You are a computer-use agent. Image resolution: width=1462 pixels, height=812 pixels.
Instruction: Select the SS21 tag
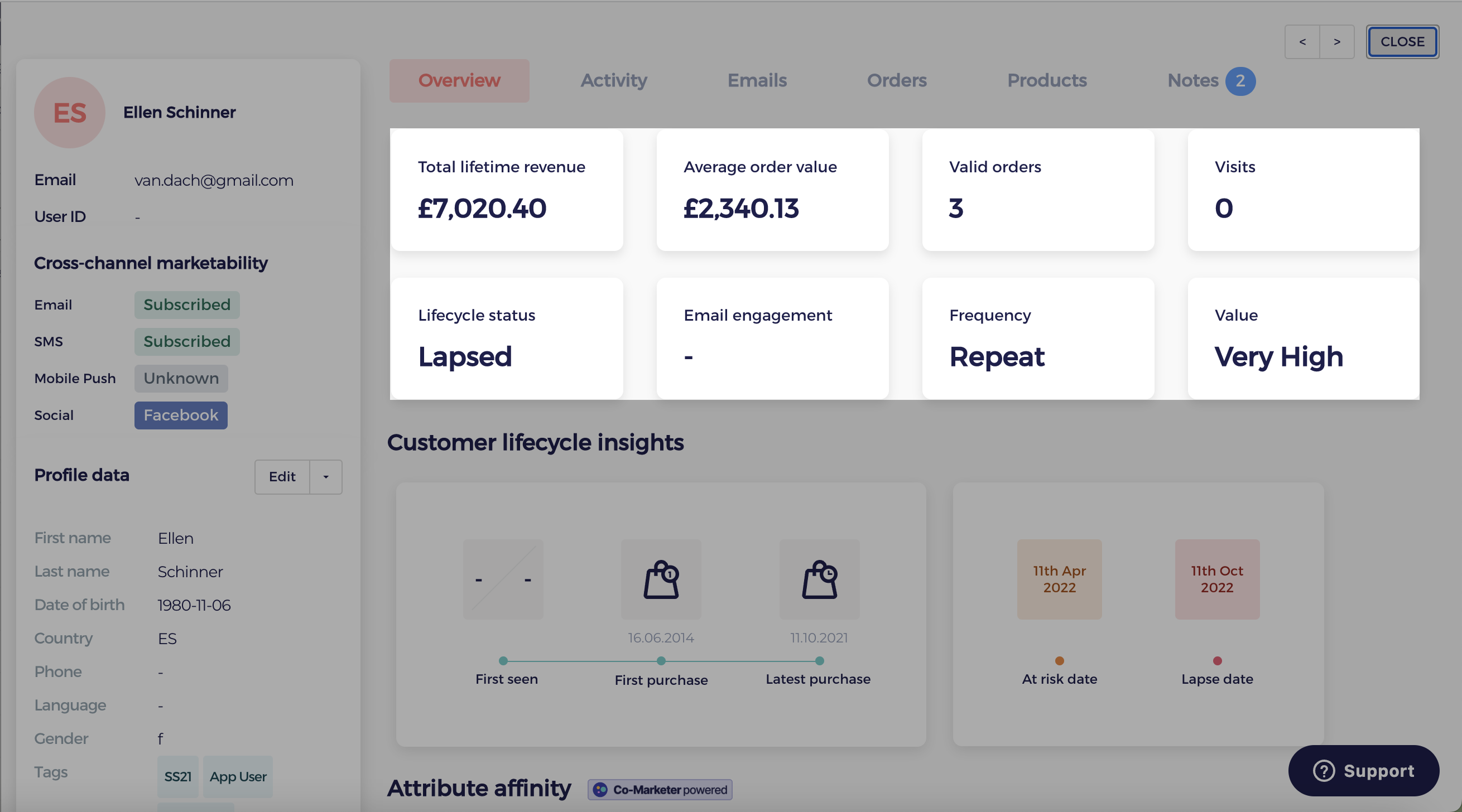click(x=177, y=777)
